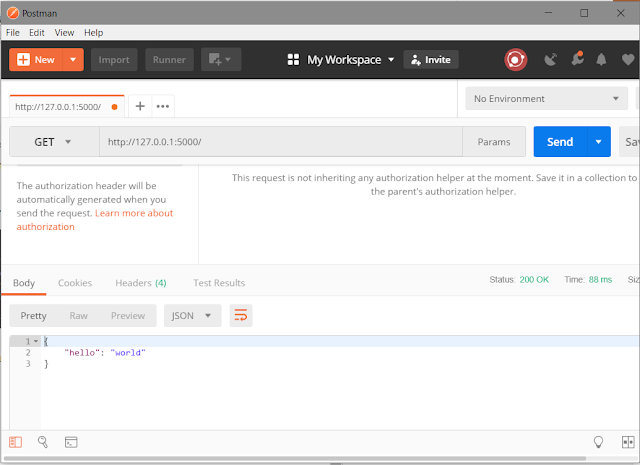Open the Test Results tab

coord(219,283)
